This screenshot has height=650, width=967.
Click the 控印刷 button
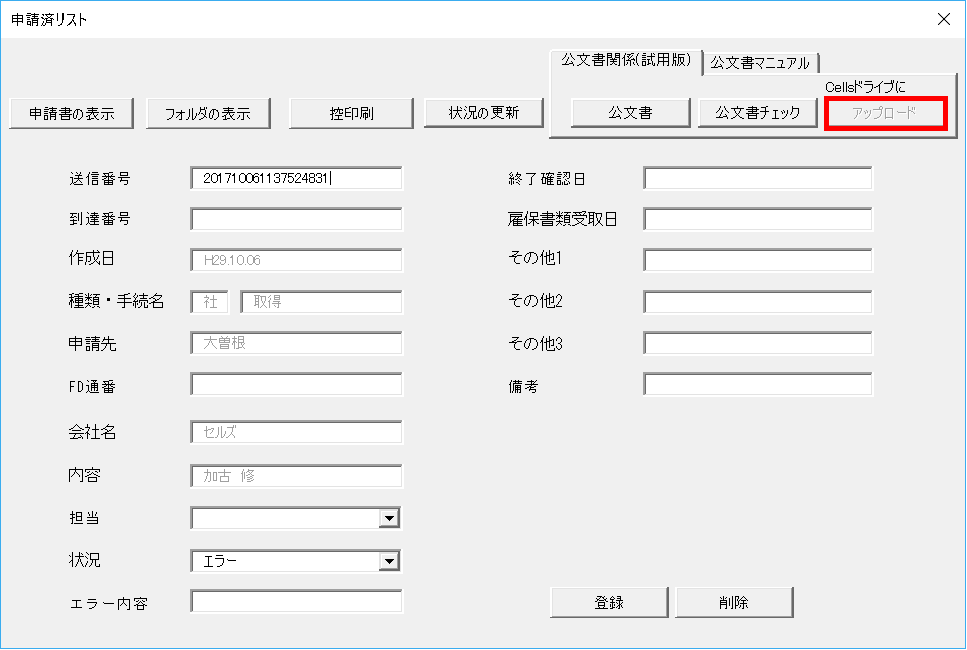[x=351, y=113]
